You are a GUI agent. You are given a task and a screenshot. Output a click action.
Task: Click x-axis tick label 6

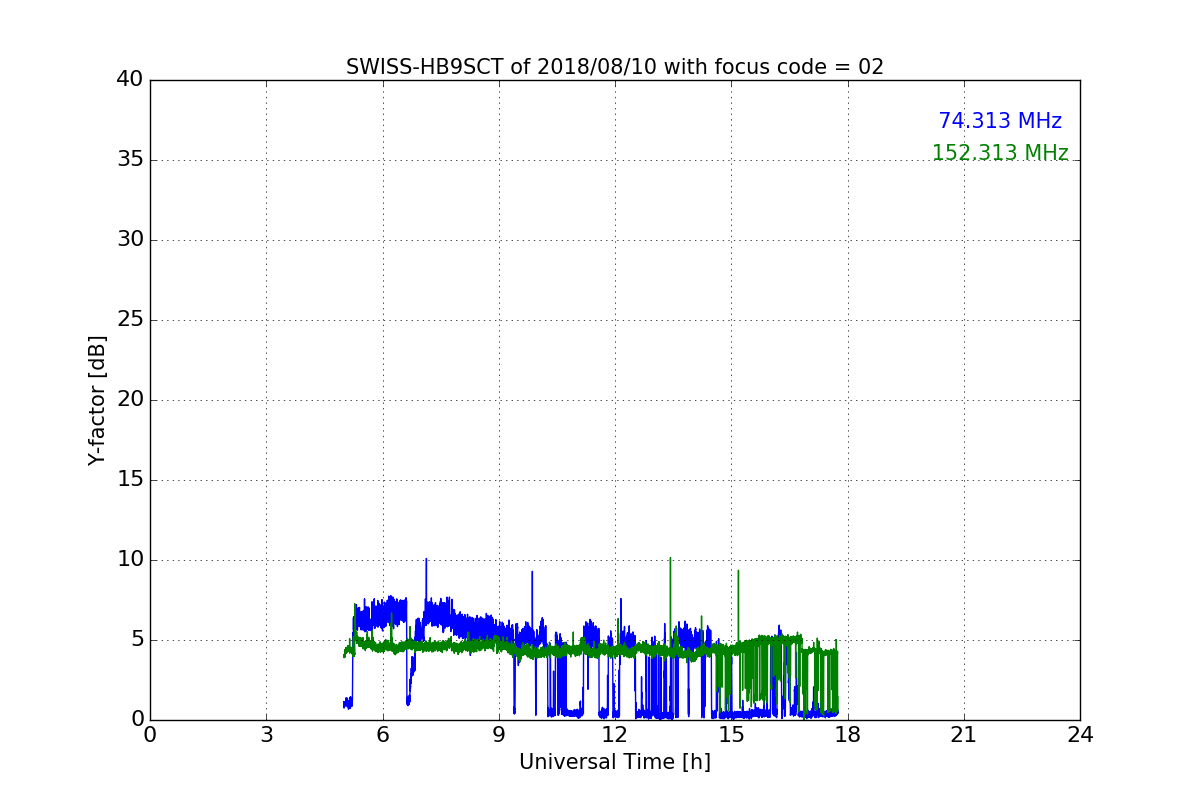click(382, 735)
